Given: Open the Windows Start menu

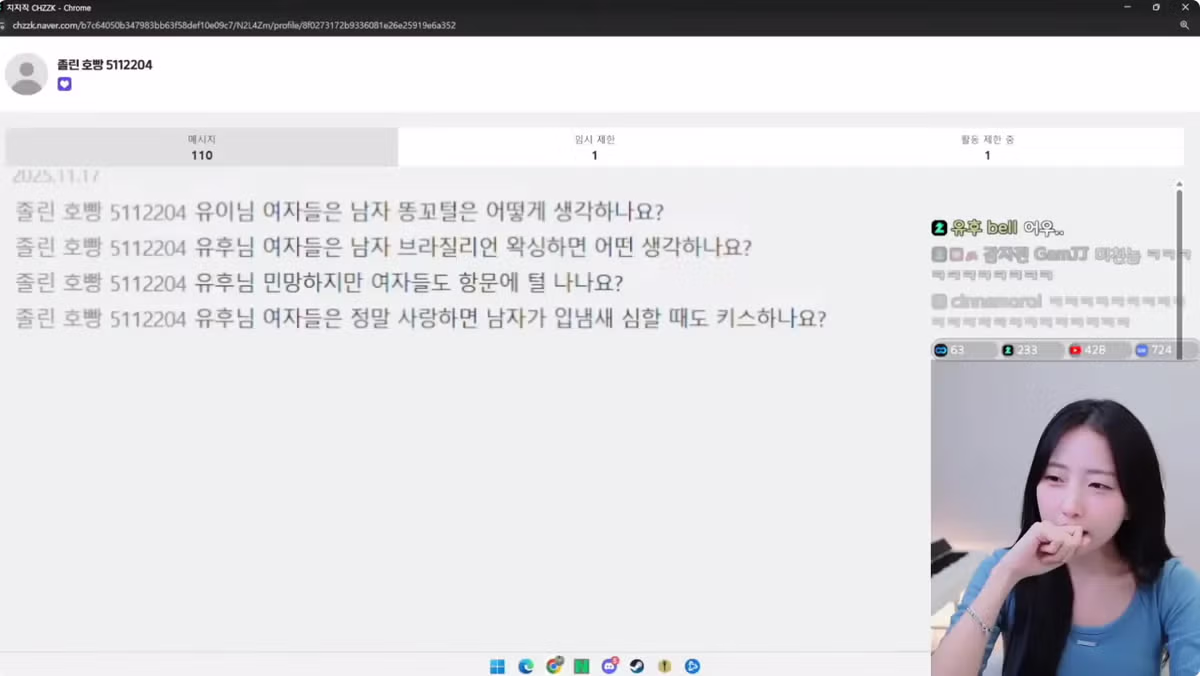Looking at the screenshot, I should click(x=497, y=665).
